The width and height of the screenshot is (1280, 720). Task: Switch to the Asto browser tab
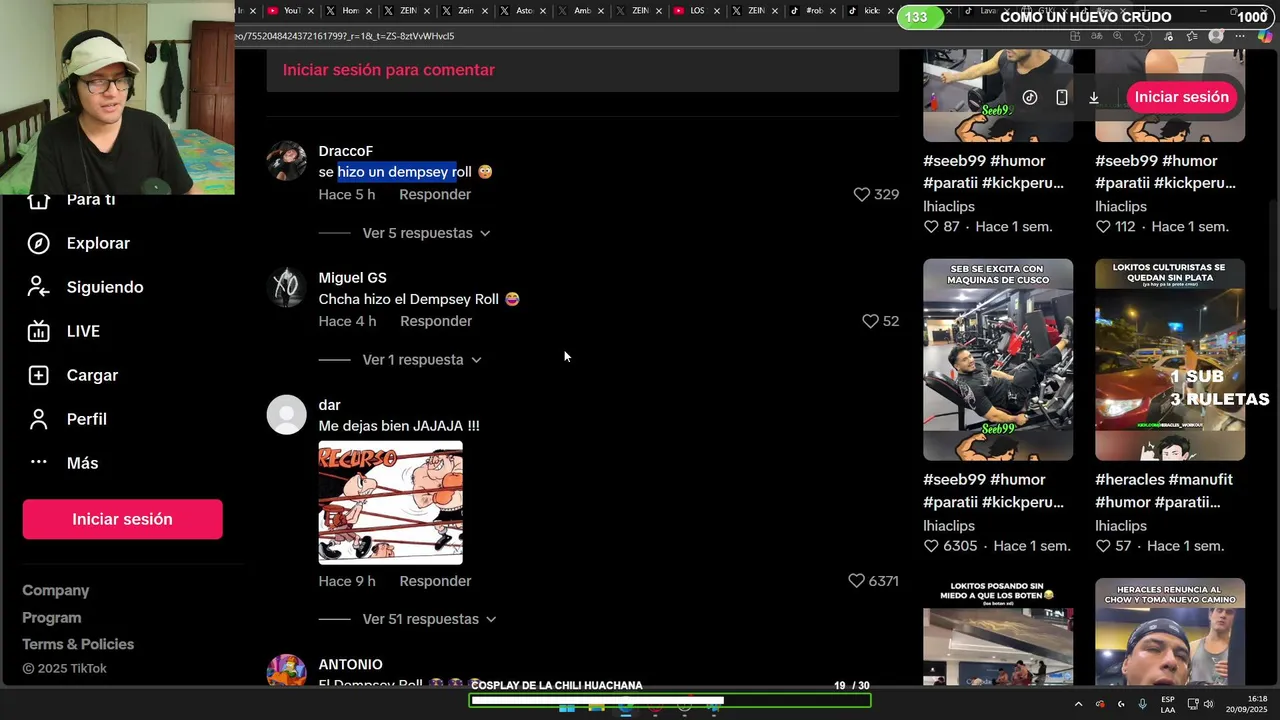523,11
